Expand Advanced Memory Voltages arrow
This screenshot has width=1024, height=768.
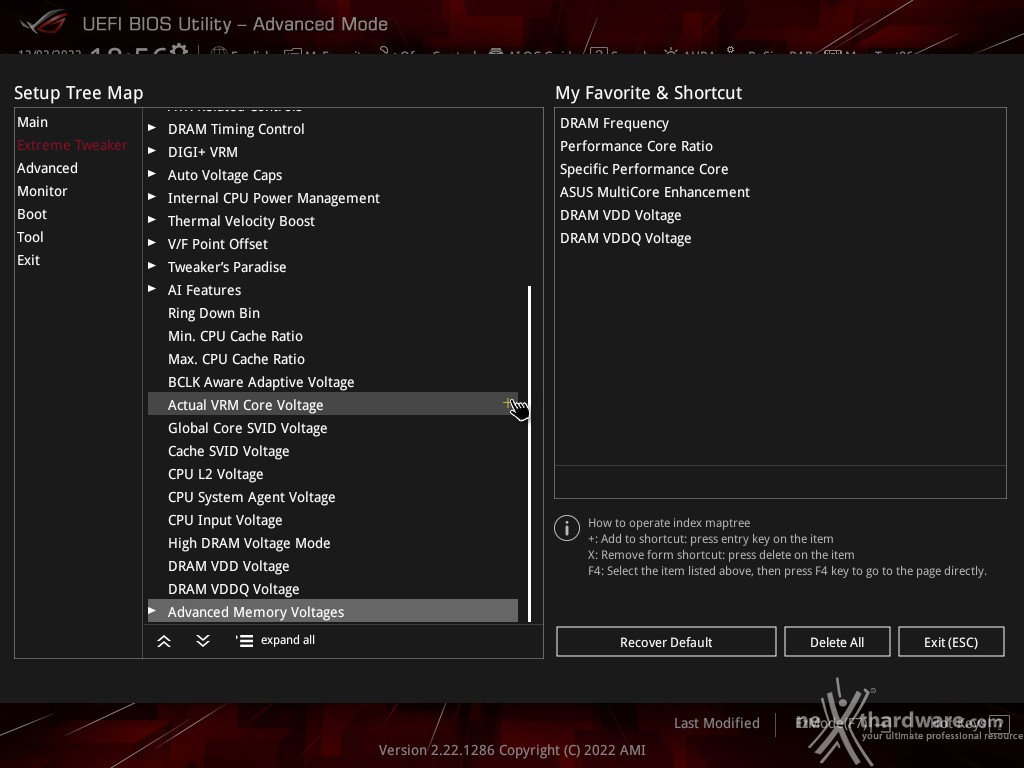pos(152,611)
